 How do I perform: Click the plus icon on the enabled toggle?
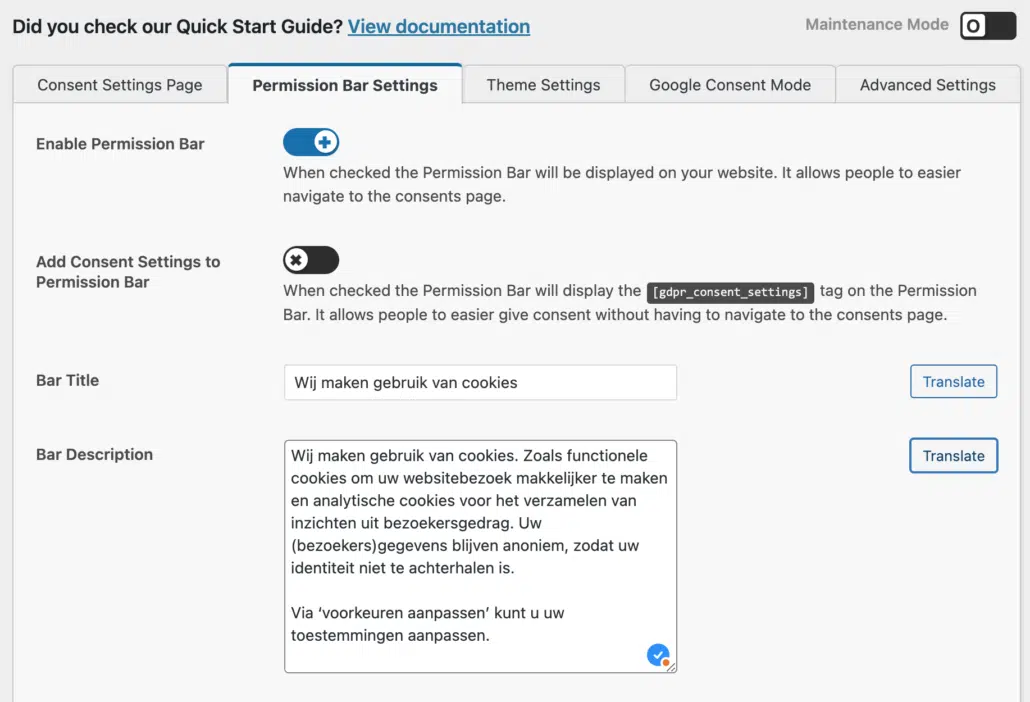[x=324, y=142]
